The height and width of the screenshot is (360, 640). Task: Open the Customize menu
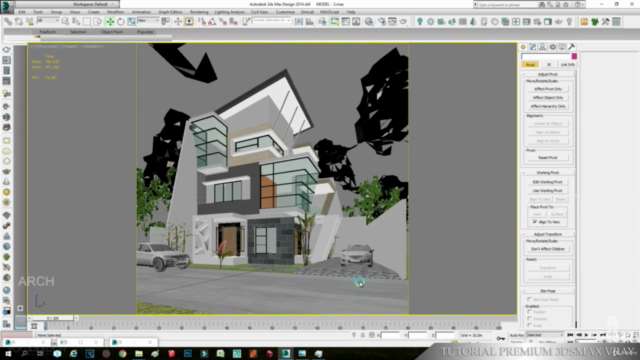coord(285,12)
